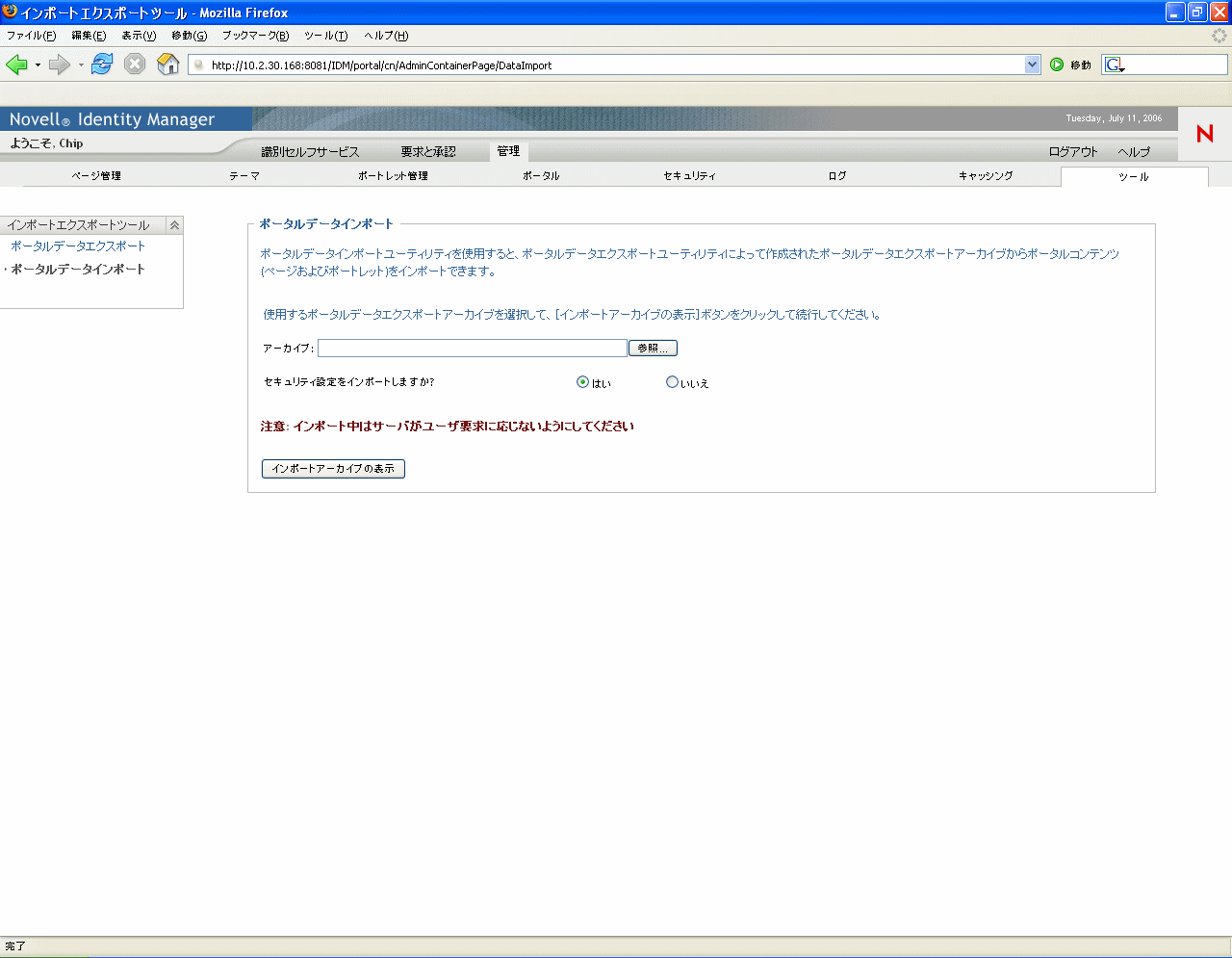Click the セキュリティ設定をインポートしますか? label
Screen dimensions: 1232x958
coord(348,382)
